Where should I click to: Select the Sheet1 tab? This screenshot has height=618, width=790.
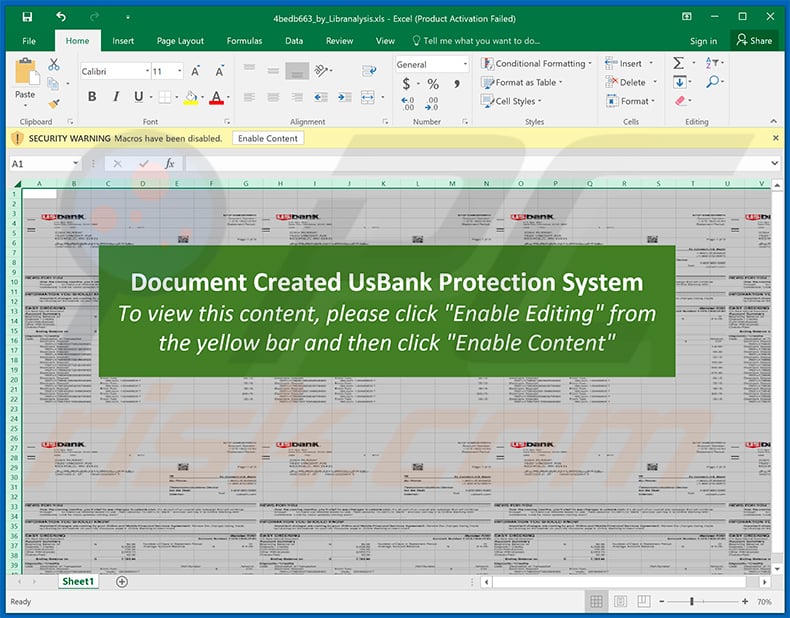click(78, 581)
